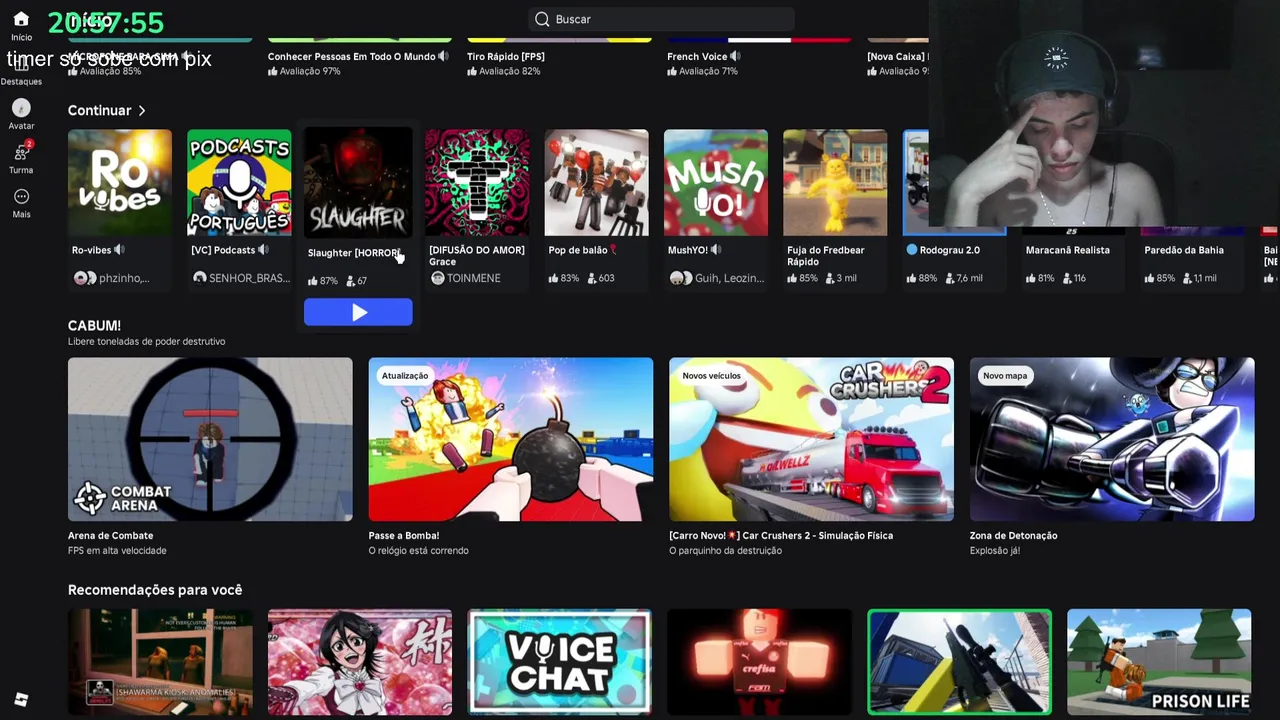Open the Passe a Bomba featured card

click(x=511, y=439)
